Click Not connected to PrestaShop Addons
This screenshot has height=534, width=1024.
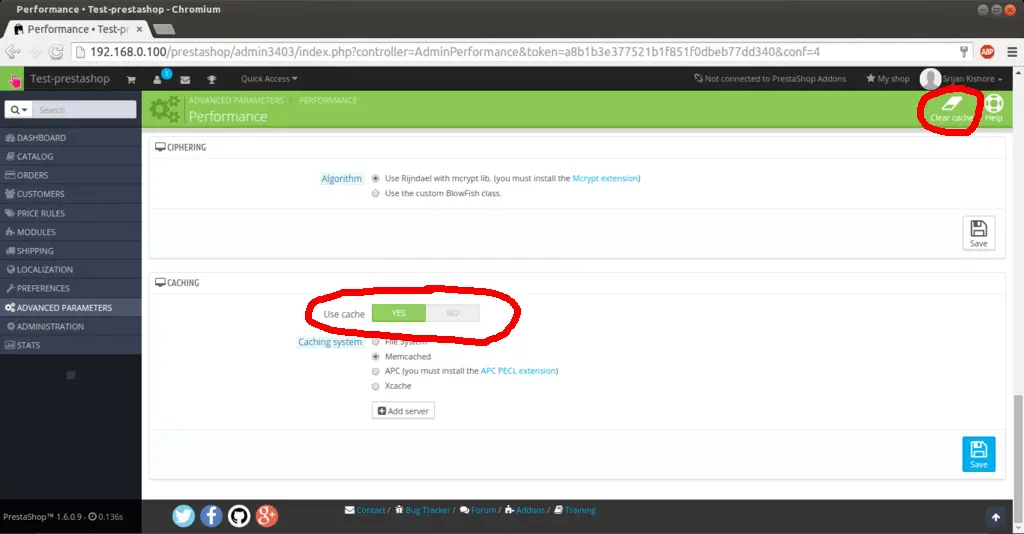pos(770,79)
